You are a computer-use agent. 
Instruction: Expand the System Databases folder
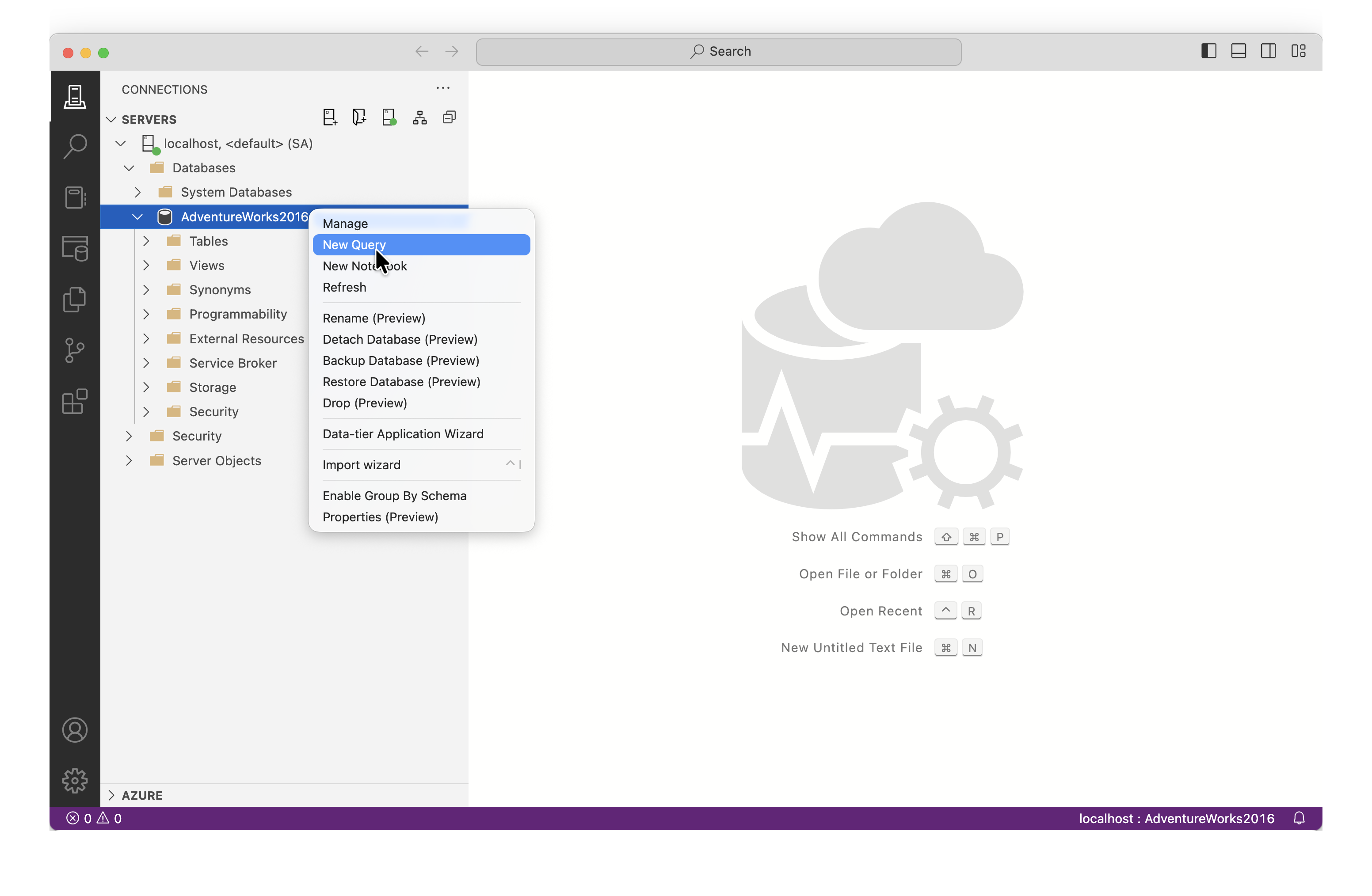click(138, 192)
